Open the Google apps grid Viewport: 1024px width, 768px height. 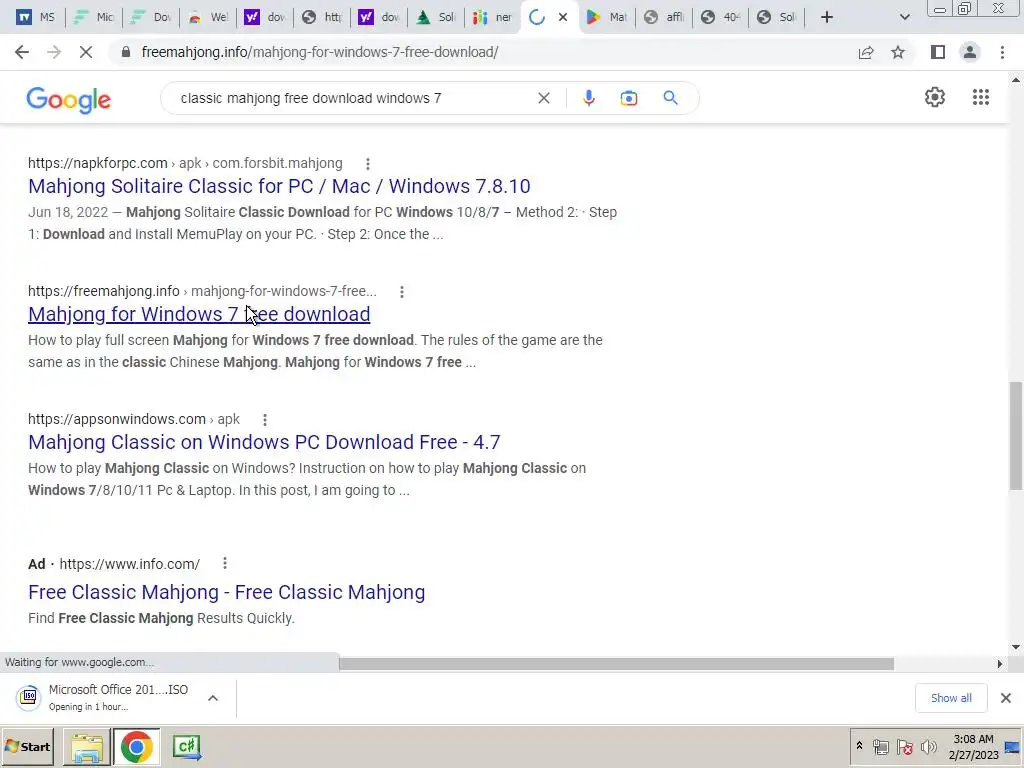coord(980,97)
